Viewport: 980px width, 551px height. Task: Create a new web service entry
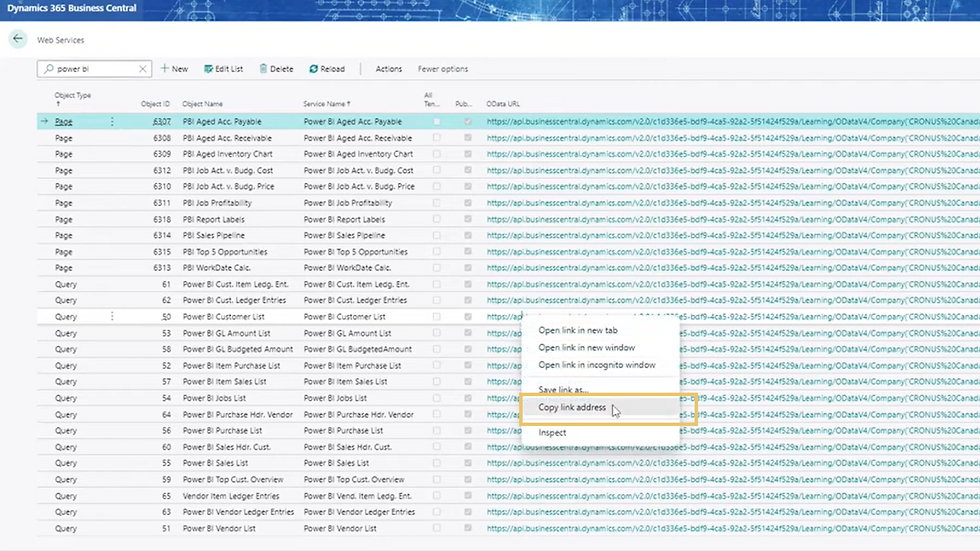coord(174,69)
